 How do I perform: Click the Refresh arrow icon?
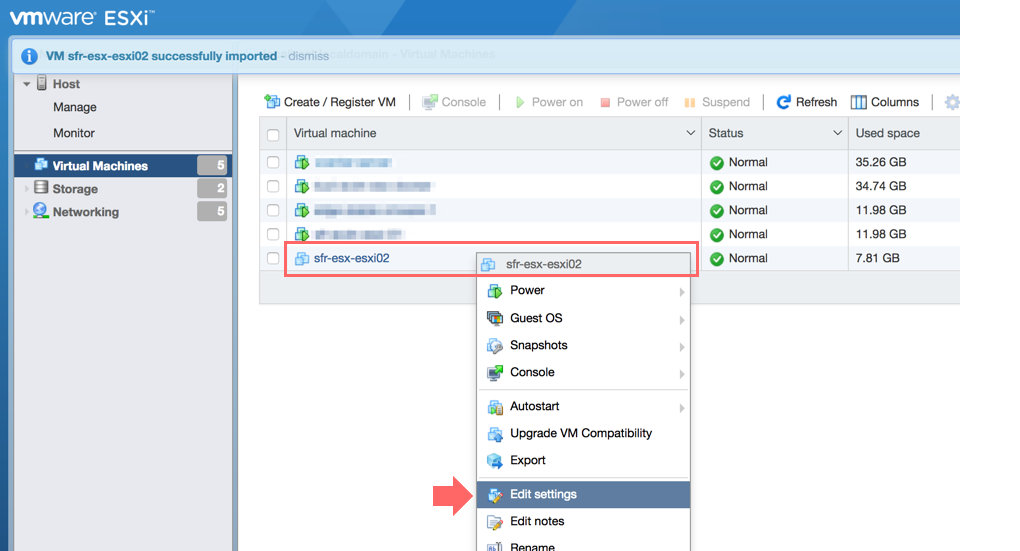tap(783, 102)
